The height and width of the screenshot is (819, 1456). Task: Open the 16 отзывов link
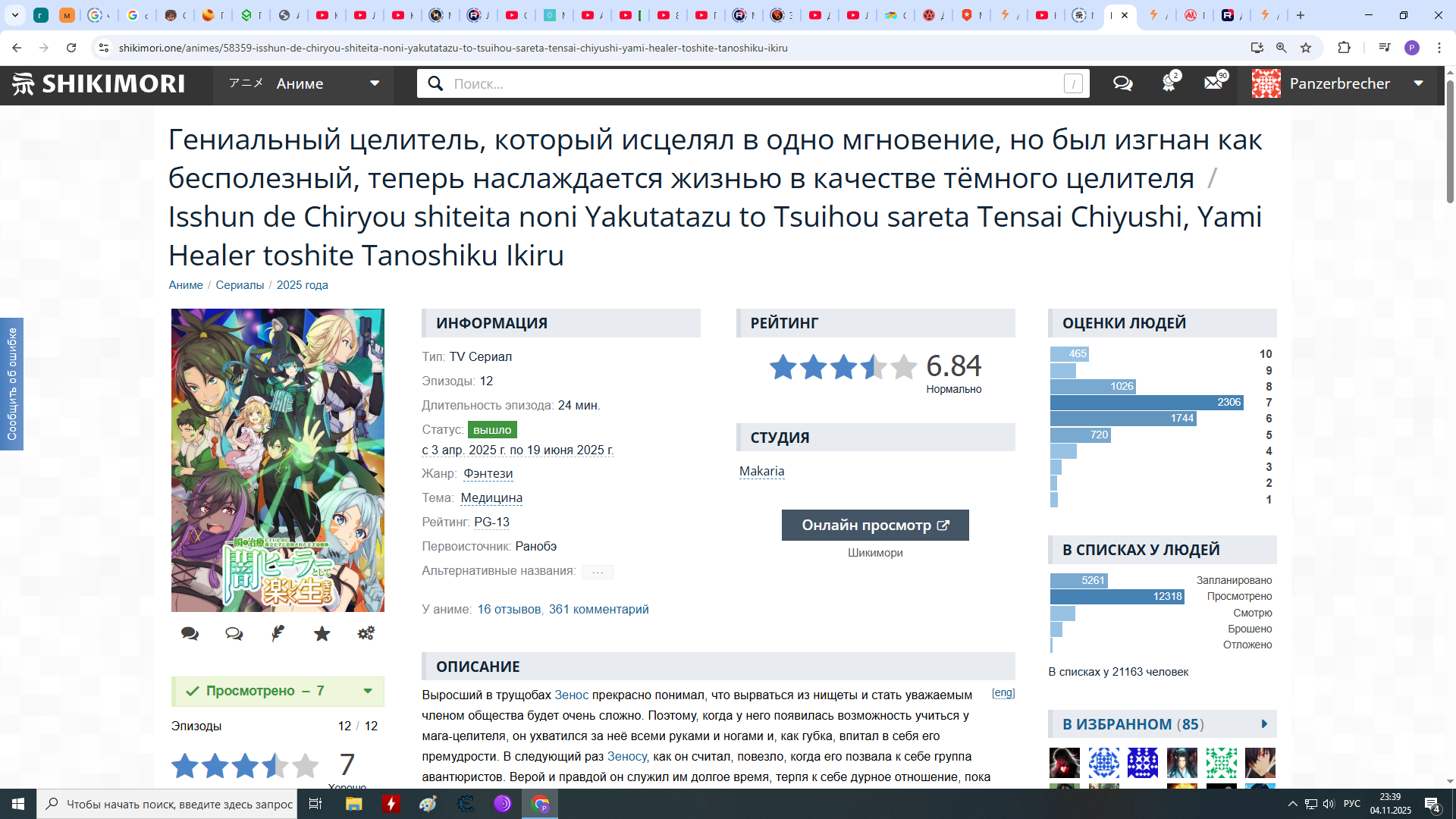coord(509,610)
